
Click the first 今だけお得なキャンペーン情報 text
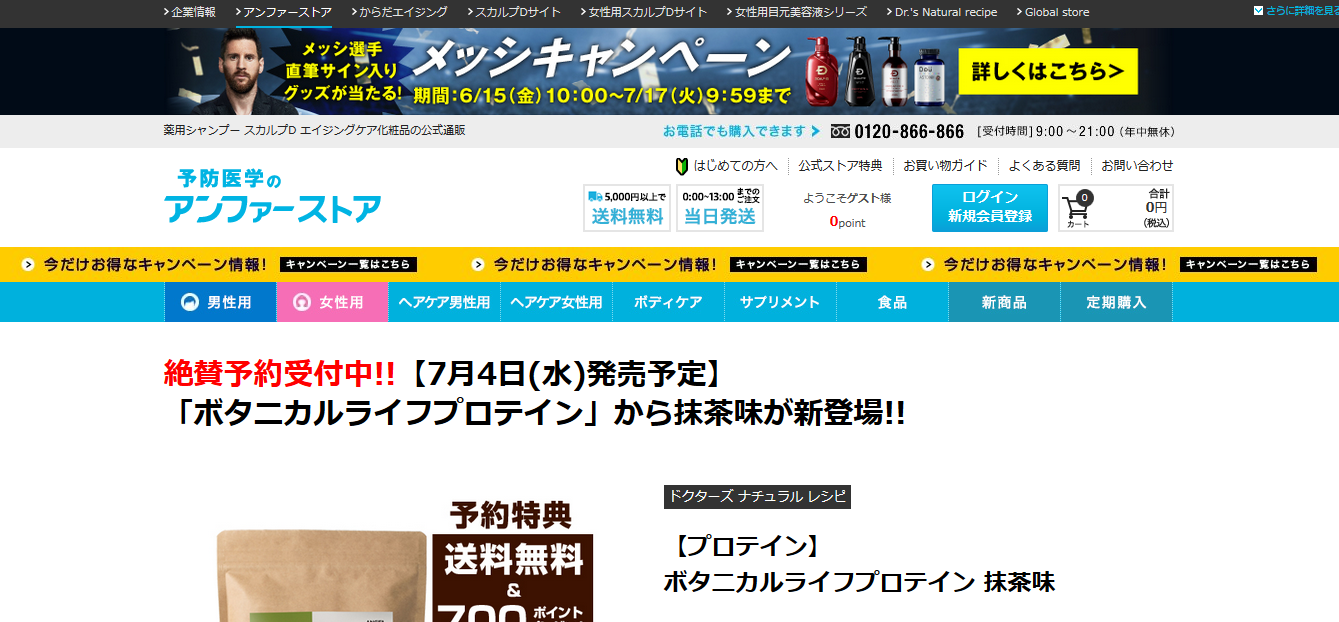(155, 265)
